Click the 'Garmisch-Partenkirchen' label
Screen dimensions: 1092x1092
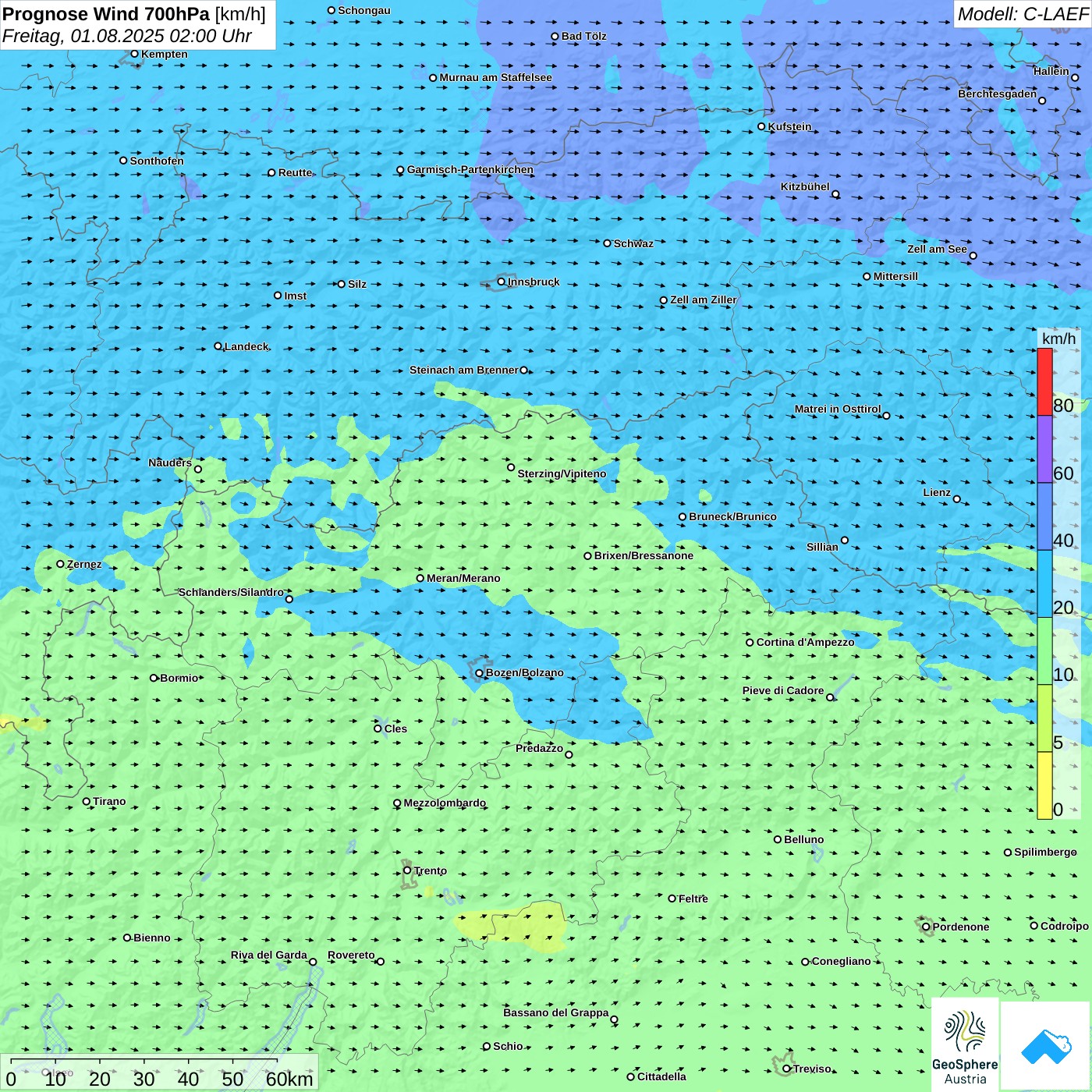coord(470,169)
